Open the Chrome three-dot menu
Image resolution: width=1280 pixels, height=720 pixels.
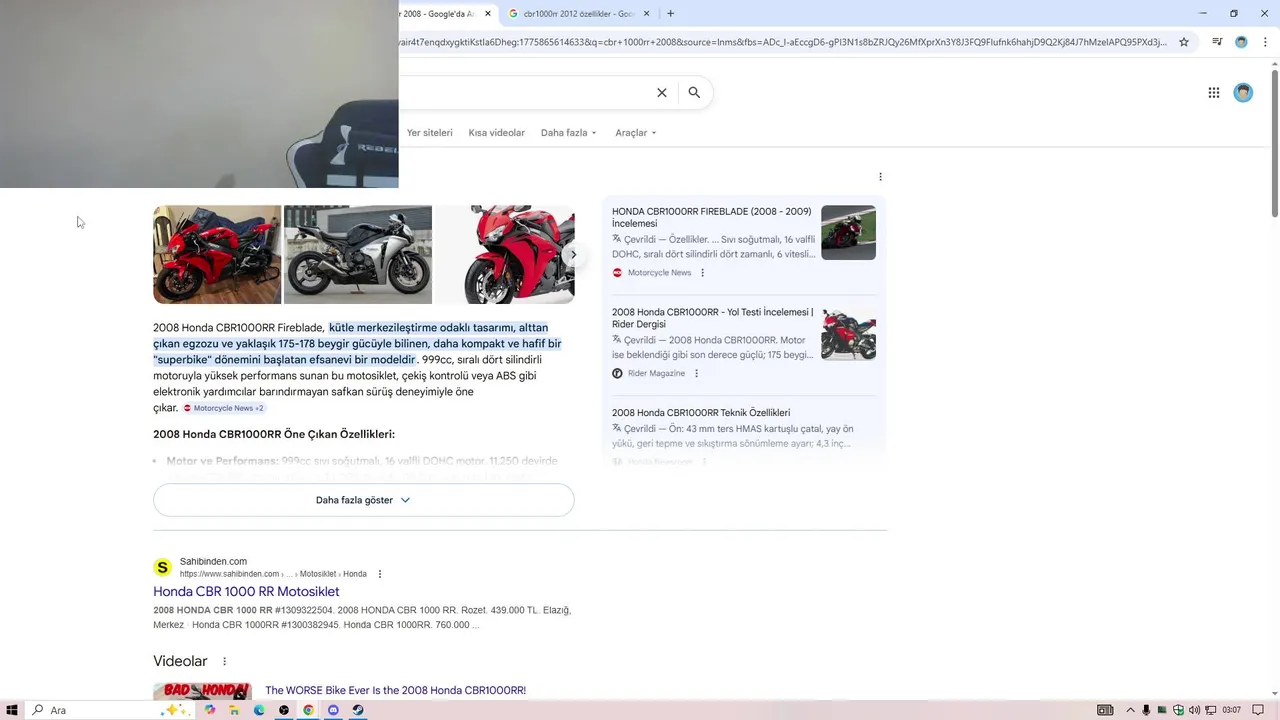tap(1265, 42)
